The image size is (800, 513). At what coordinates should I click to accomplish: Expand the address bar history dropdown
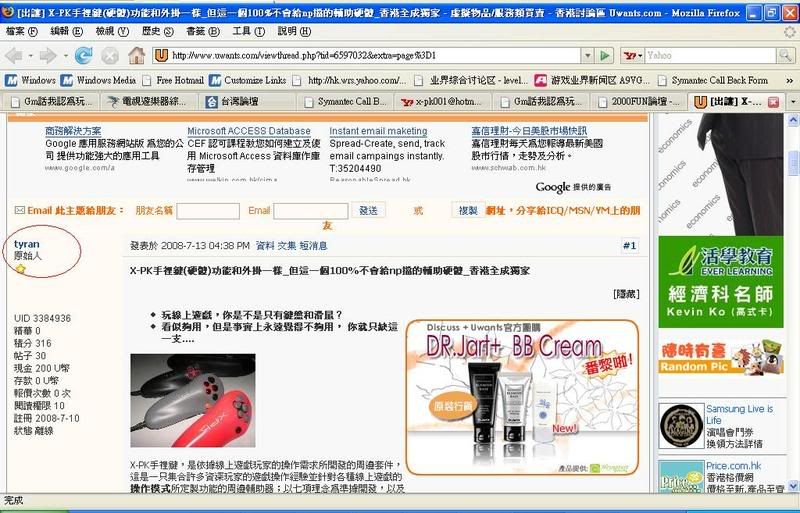(x=588, y=55)
